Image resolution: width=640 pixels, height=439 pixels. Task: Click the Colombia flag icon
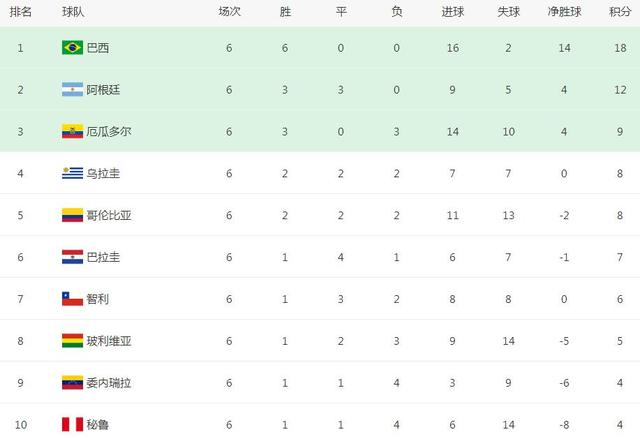(72, 215)
